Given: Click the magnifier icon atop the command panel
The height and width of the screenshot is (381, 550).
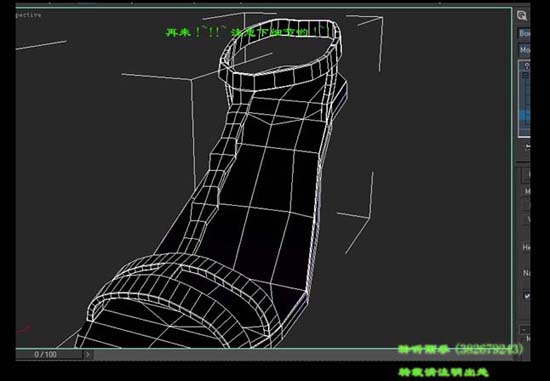Looking at the screenshot, I should tap(522, 15).
